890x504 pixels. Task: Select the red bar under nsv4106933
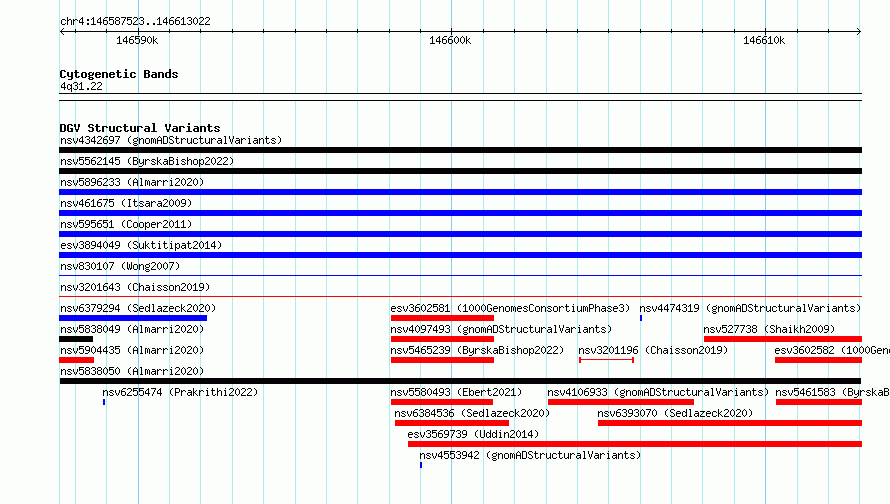620,402
